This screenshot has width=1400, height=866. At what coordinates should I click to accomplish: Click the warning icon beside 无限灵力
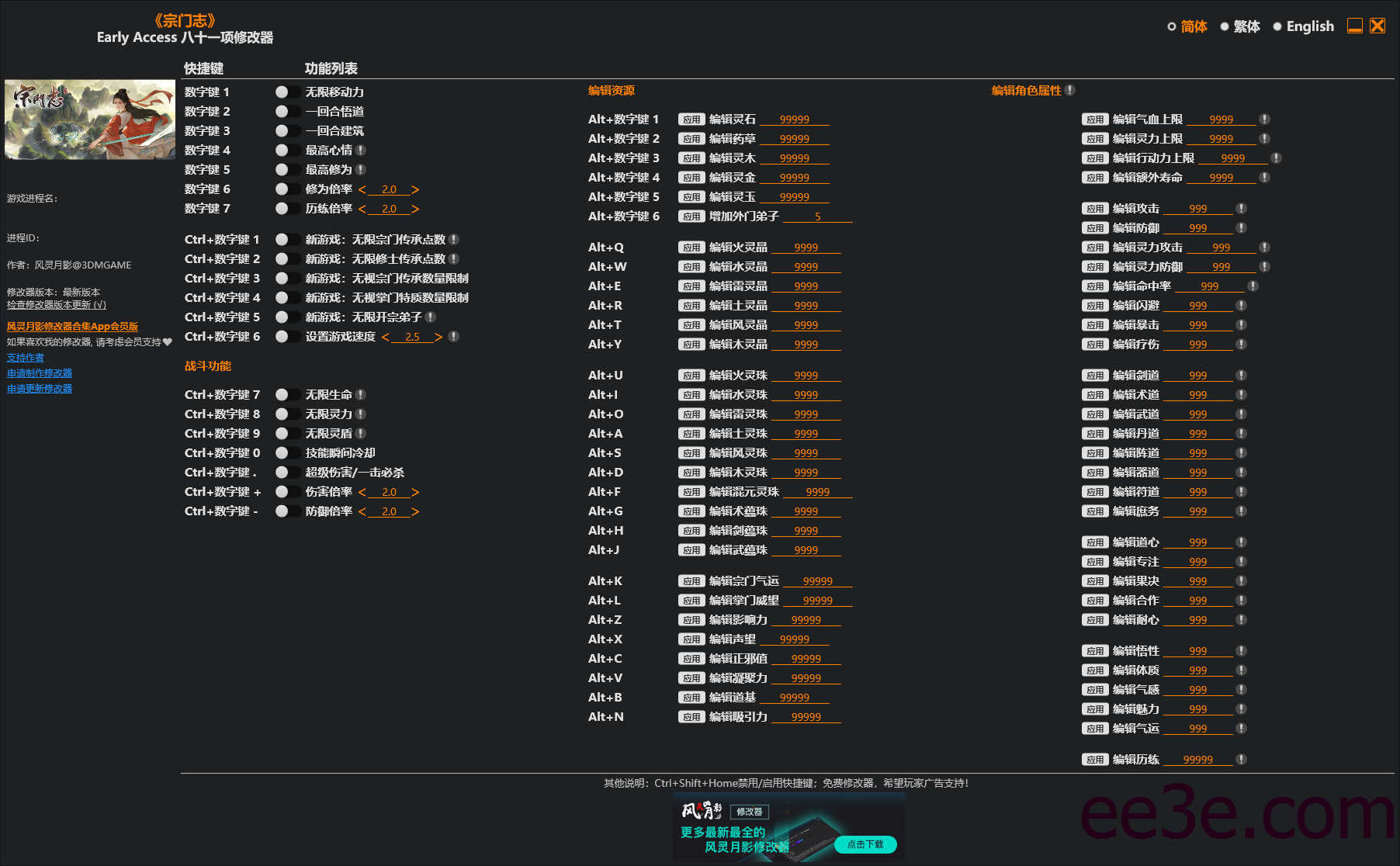coord(360,414)
